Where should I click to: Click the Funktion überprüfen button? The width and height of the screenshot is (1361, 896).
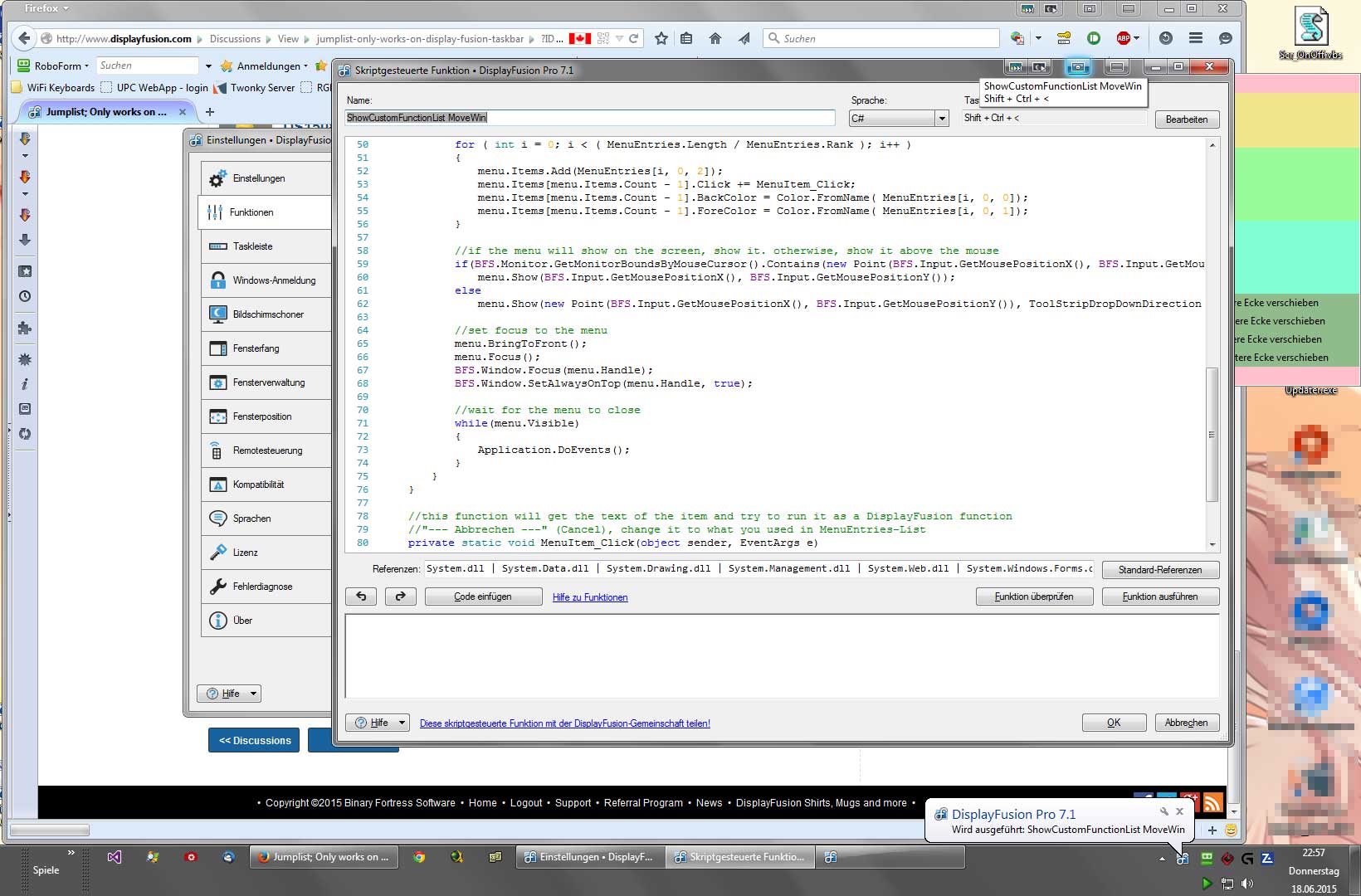(1033, 597)
